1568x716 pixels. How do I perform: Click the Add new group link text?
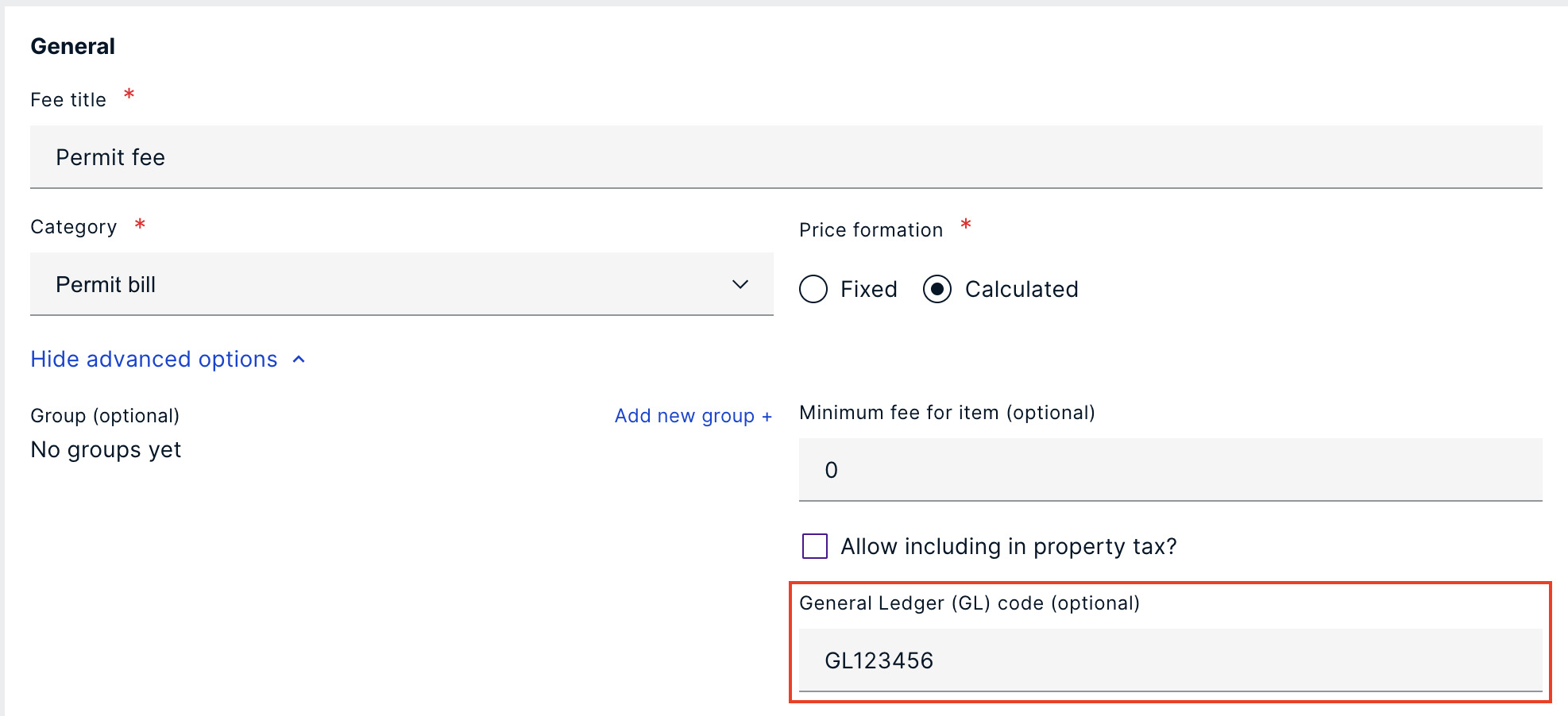(x=684, y=416)
